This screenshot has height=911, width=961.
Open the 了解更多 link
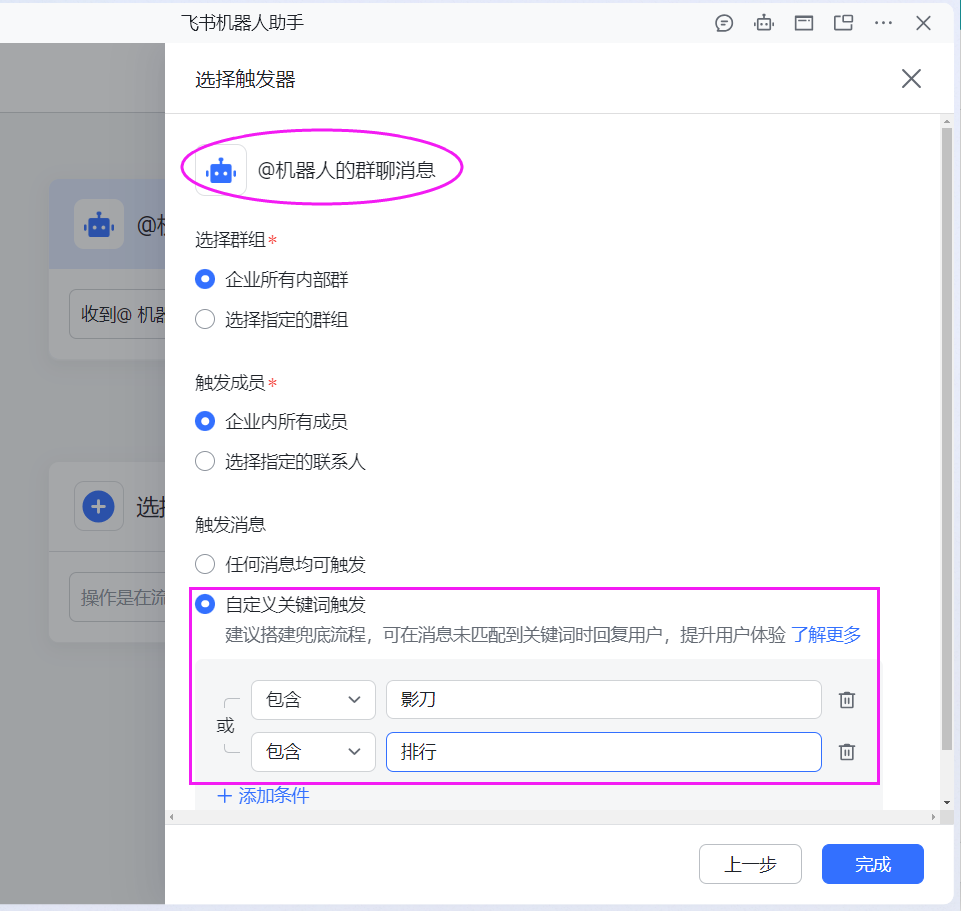pyautogui.click(x=826, y=635)
